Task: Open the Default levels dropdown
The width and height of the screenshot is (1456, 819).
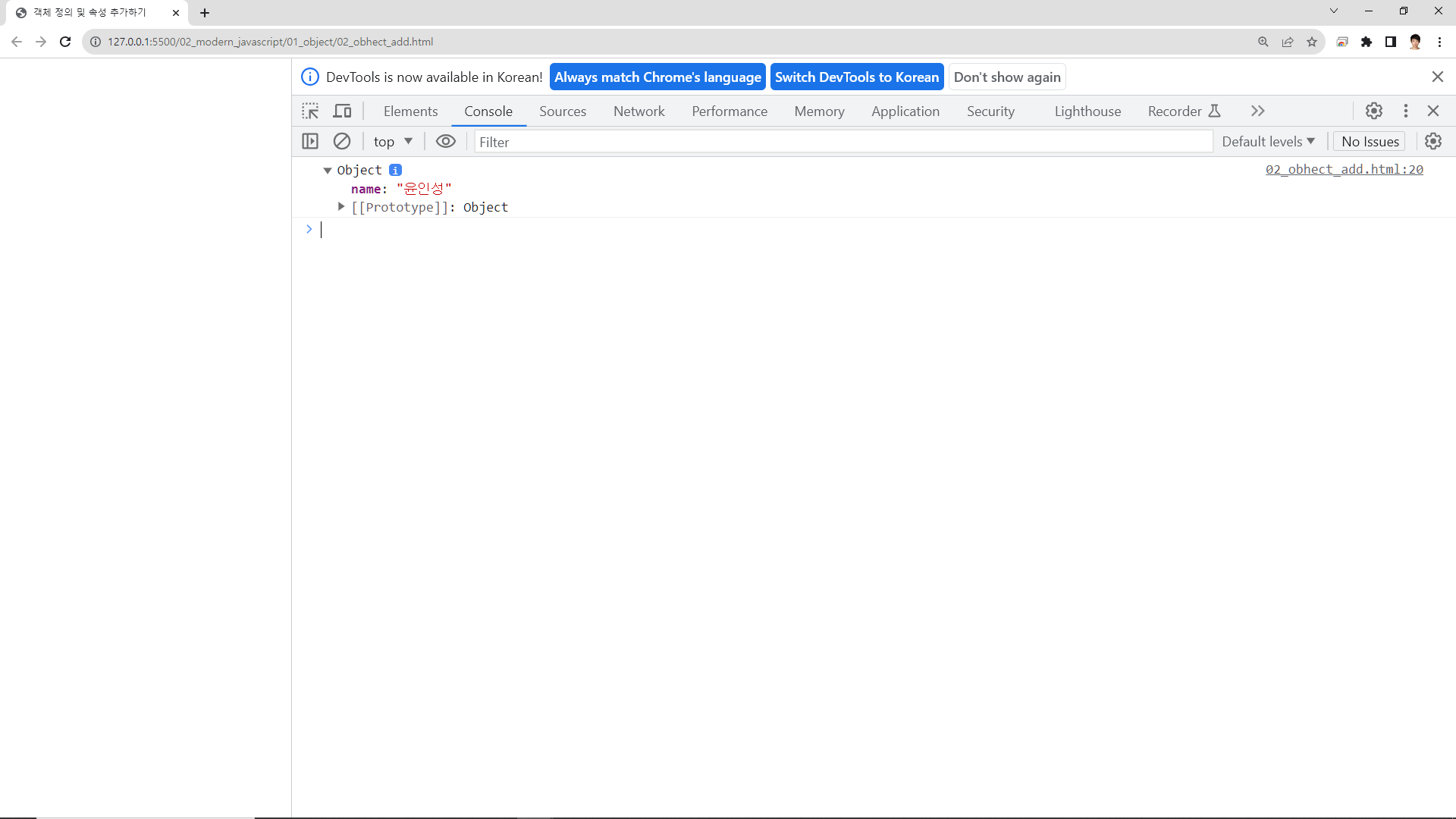Action: click(1268, 142)
